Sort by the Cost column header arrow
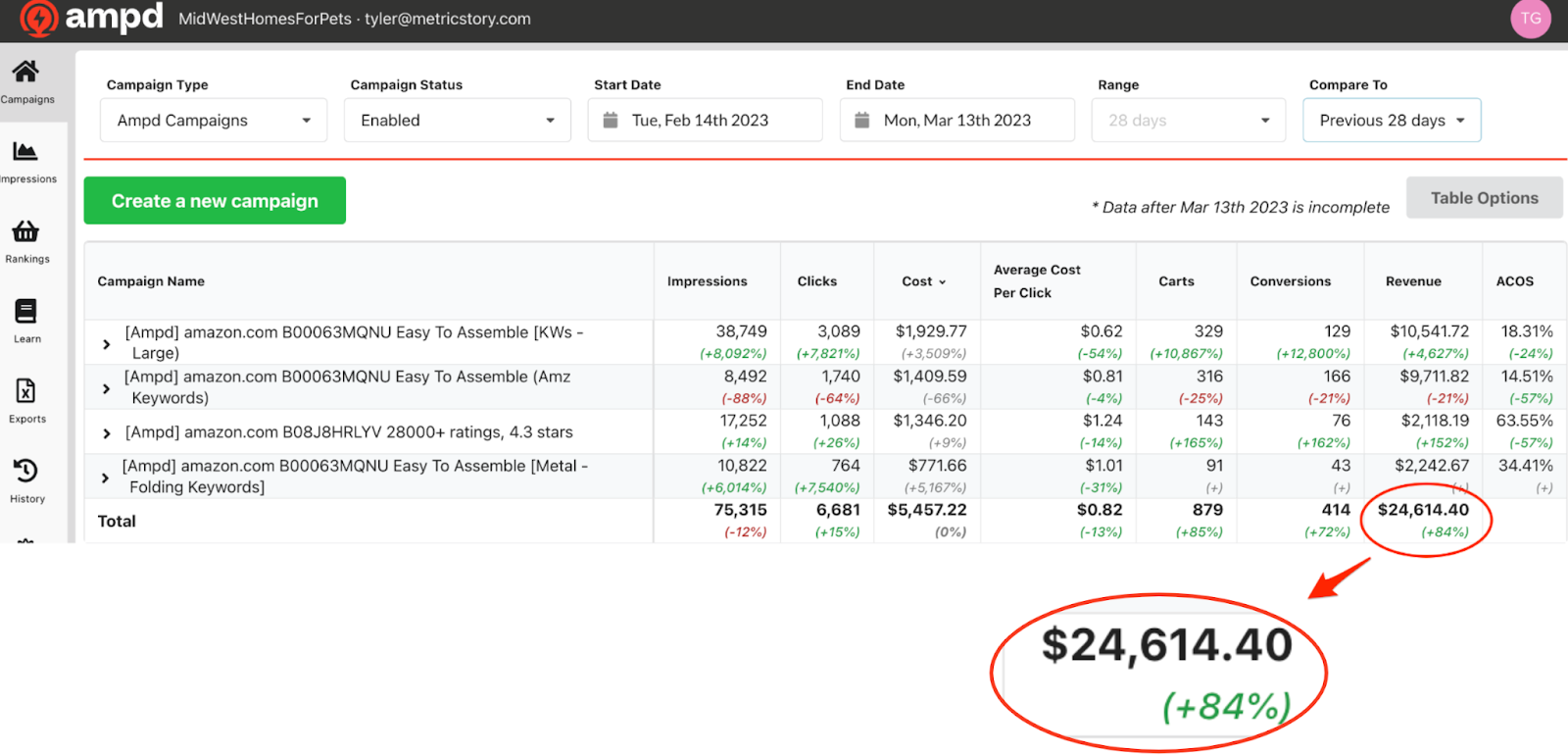This screenshot has height=755, width=1568. tap(943, 282)
